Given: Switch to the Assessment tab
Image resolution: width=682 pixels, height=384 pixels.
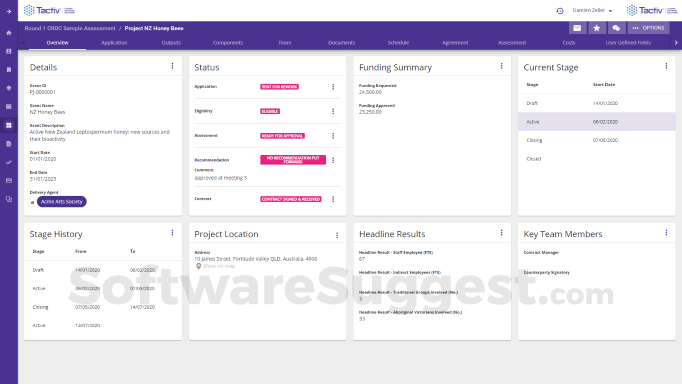Looking at the screenshot, I should point(512,43).
